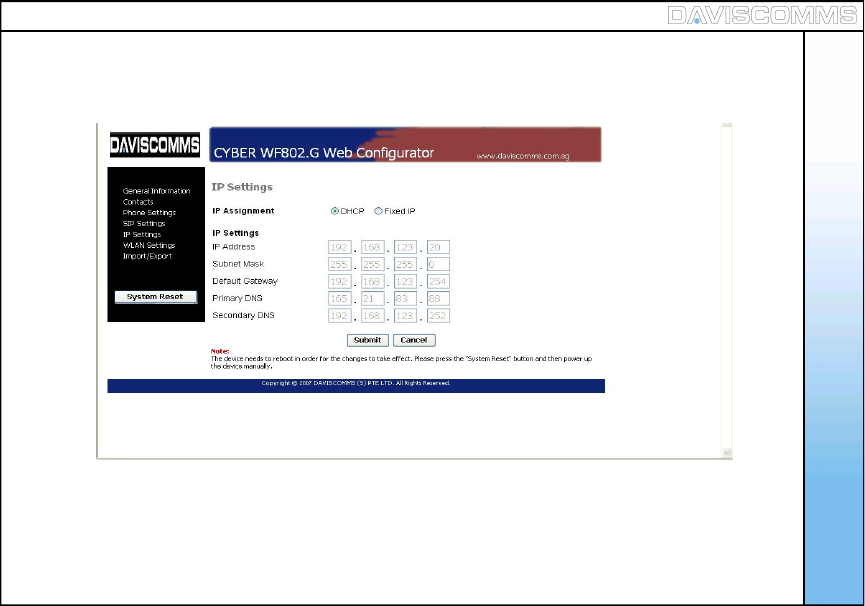Click IP Address second octet field 168
This screenshot has height=606, width=865.
(372, 247)
